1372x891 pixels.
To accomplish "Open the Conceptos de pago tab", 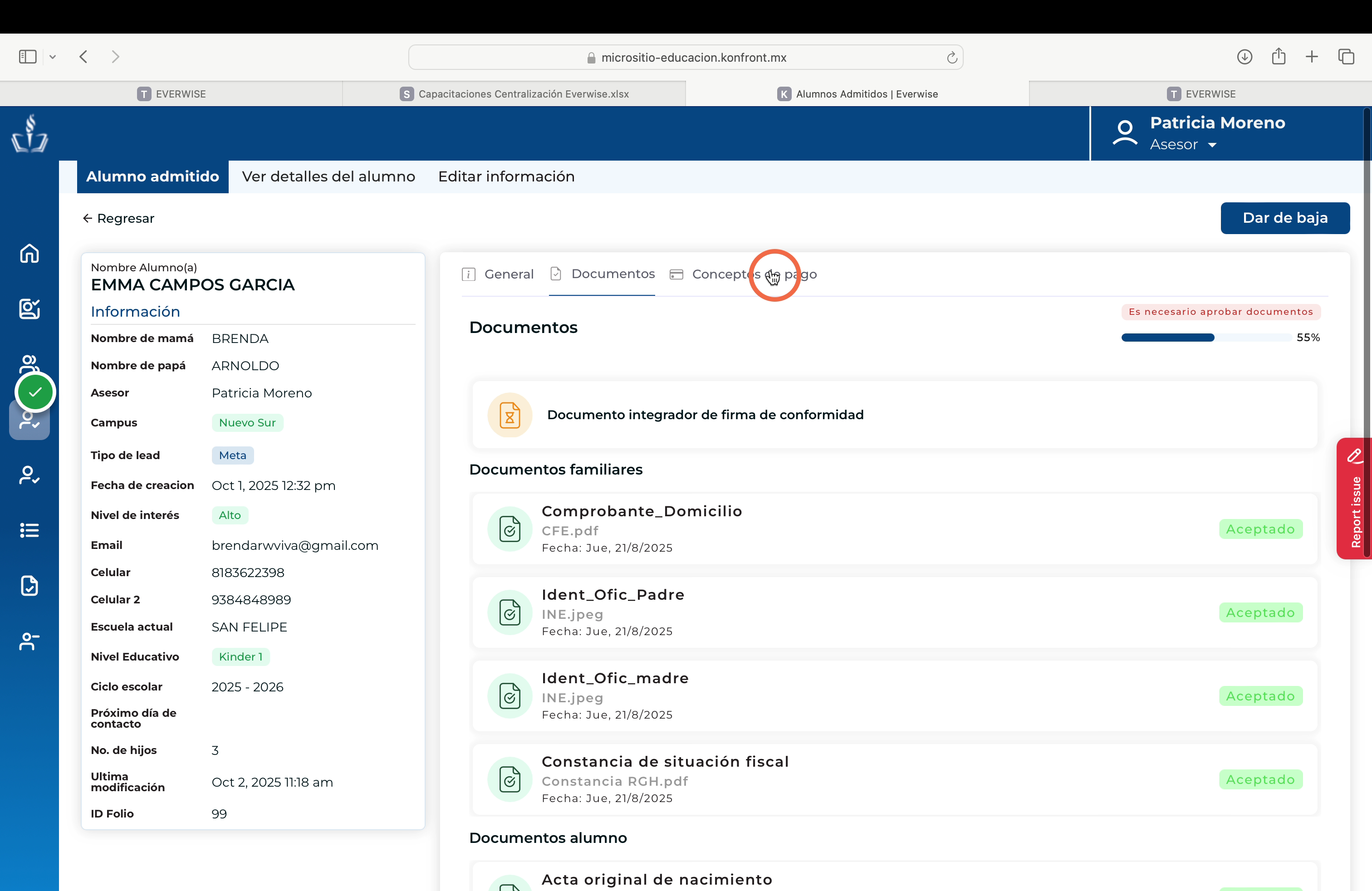I will (x=743, y=274).
